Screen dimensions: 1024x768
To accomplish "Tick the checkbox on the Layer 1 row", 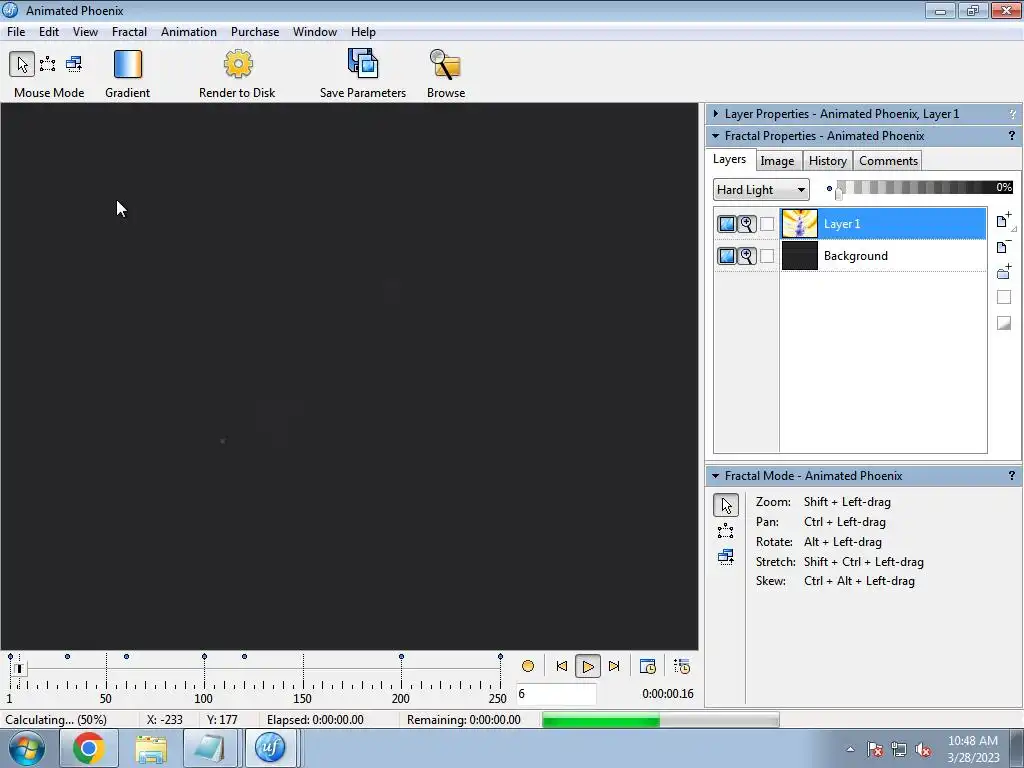I will coord(767,224).
